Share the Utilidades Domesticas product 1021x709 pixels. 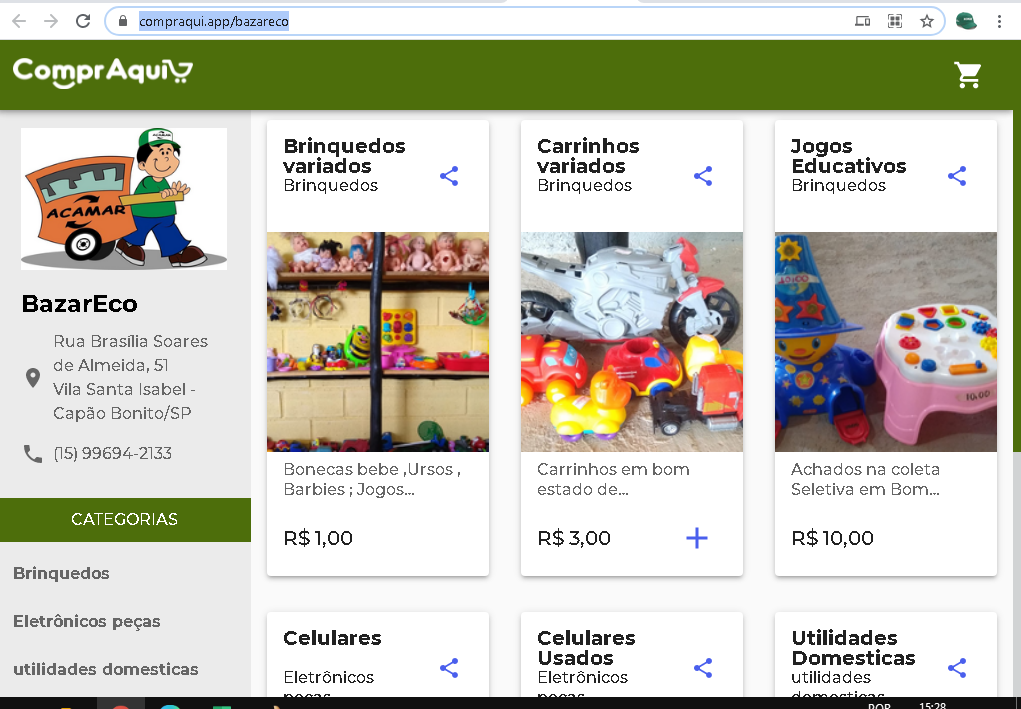957,668
